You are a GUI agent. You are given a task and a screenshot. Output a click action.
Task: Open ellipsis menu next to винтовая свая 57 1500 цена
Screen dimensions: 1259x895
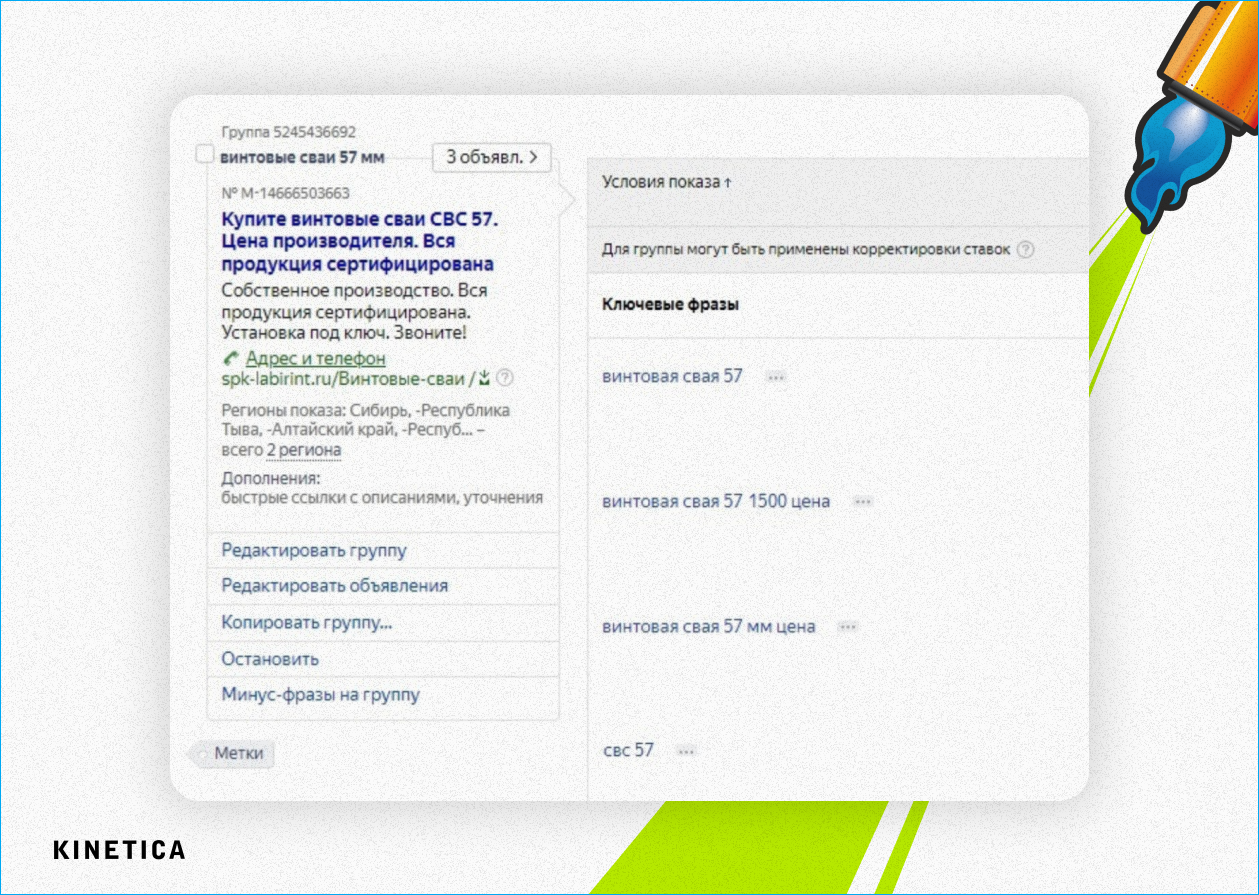point(863,502)
